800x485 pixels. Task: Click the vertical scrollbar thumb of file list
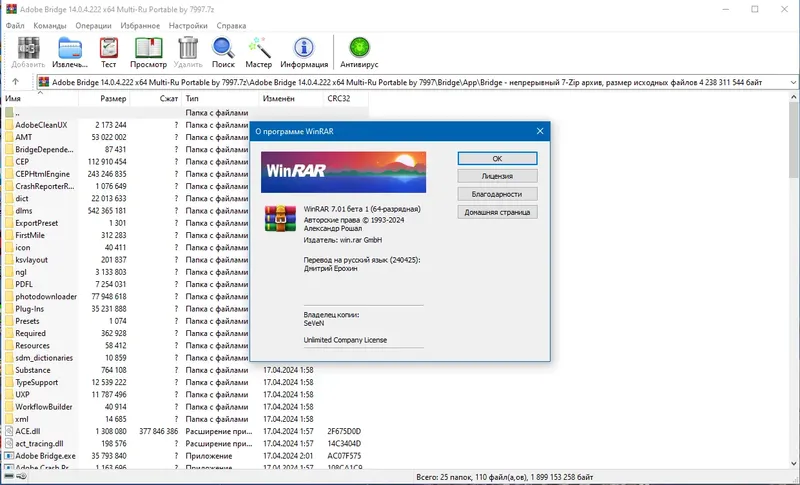(793, 139)
